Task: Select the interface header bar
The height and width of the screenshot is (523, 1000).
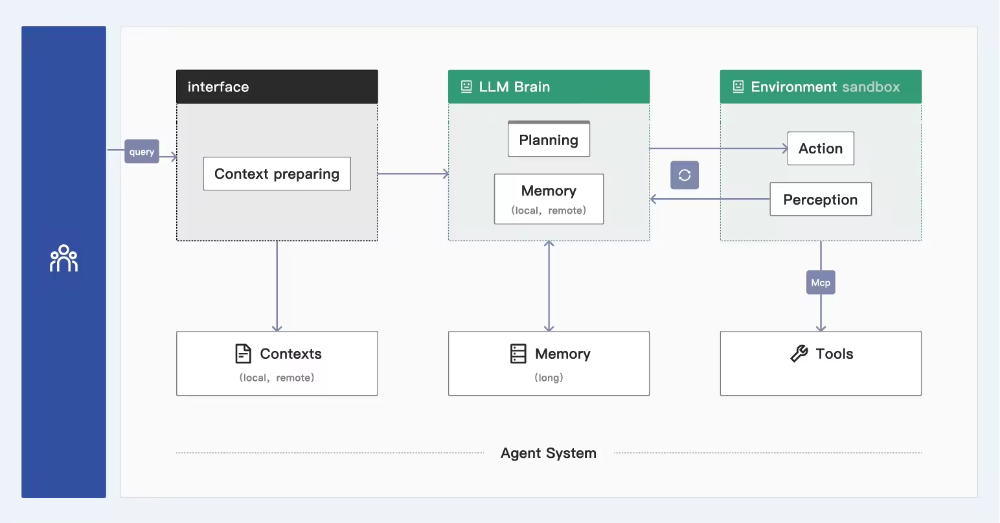Action: click(277, 87)
